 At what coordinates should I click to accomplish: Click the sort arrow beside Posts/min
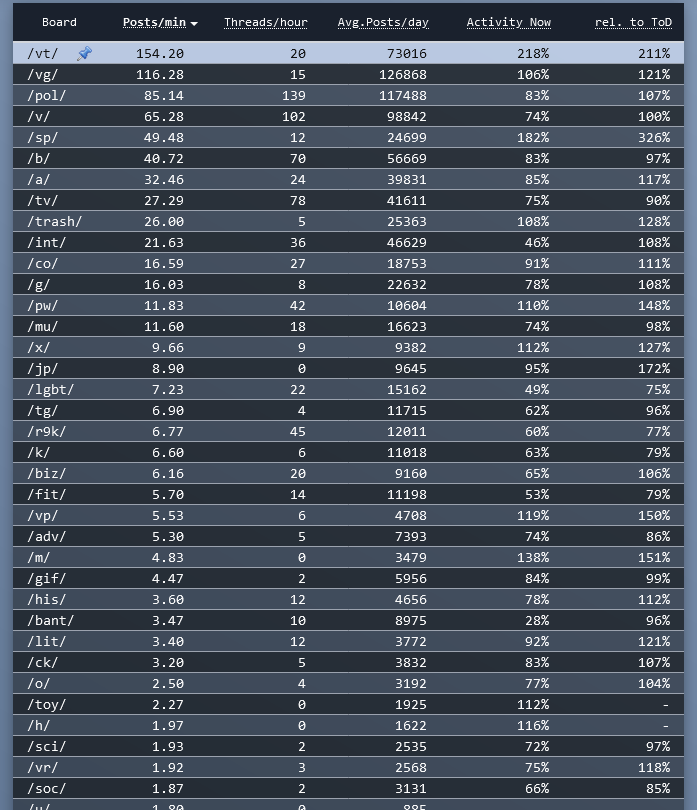194,24
